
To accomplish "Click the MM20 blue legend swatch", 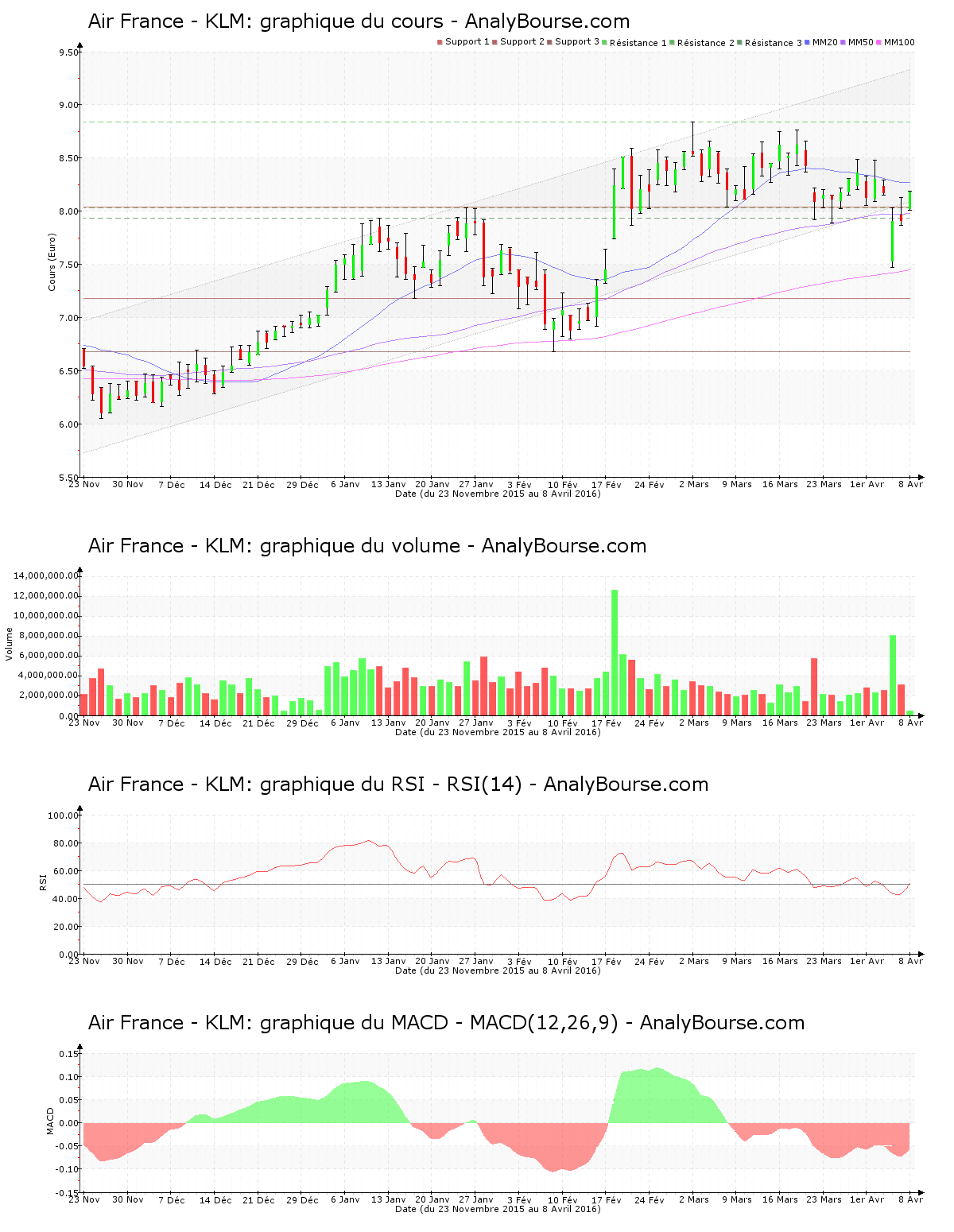I will point(809,42).
